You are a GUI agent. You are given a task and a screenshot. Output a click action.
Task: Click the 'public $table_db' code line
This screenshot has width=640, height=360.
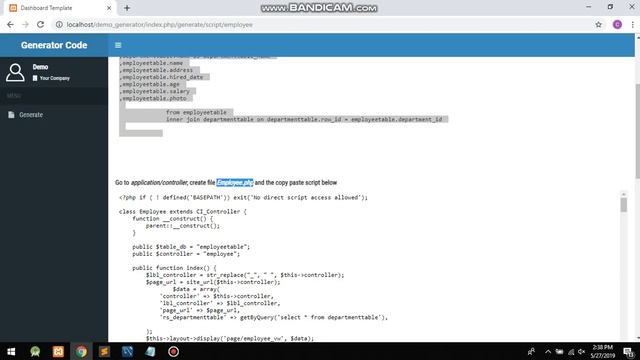[x=191, y=247]
